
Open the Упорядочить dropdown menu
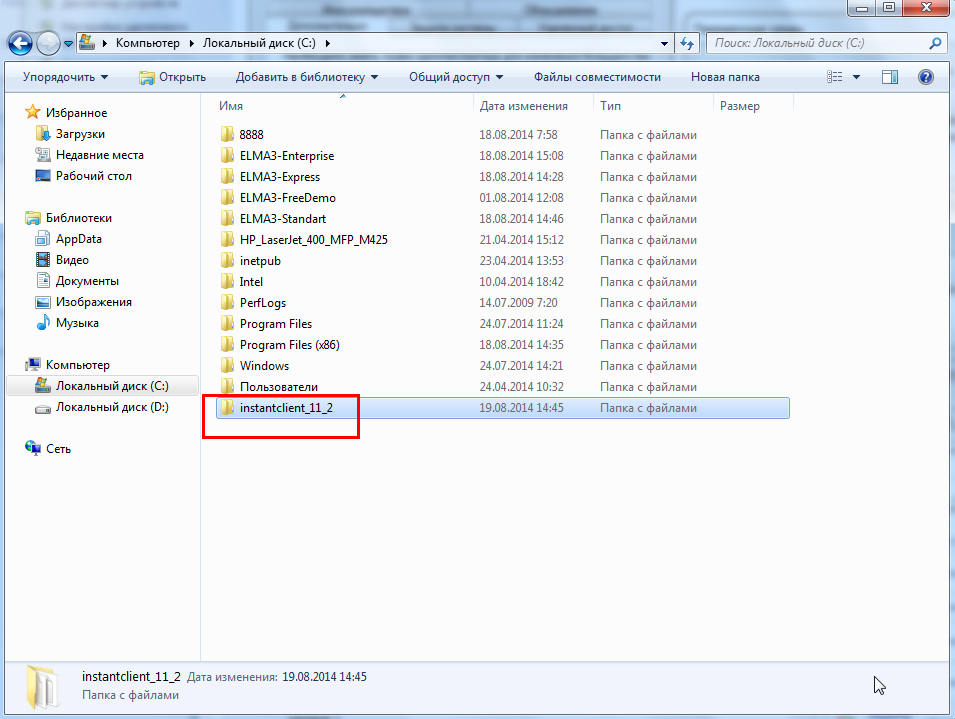point(65,77)
